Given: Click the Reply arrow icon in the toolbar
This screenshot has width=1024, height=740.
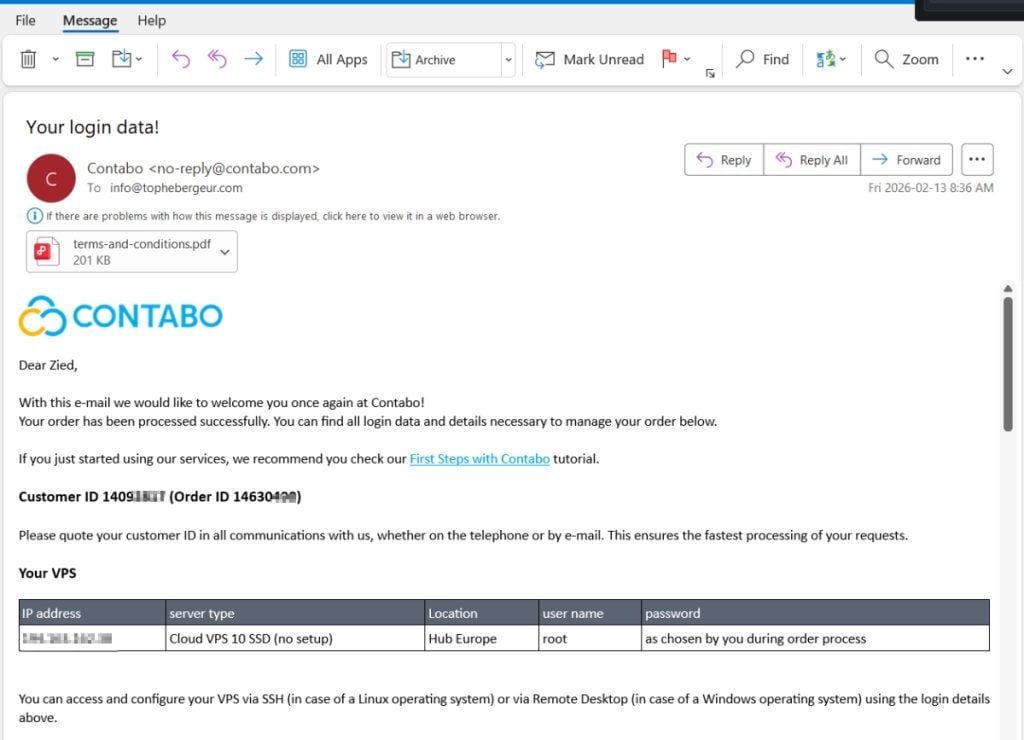Looking at the screenshot, I should 181,59.
